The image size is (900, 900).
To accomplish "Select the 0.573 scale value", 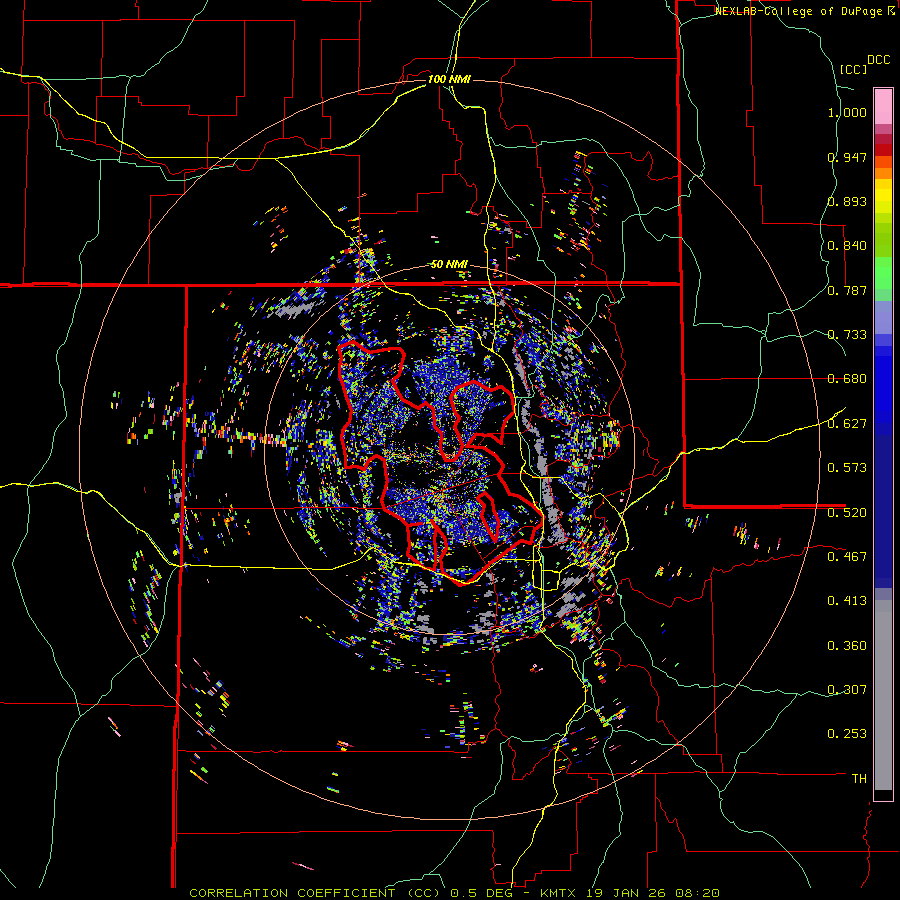I will [847, 468].
